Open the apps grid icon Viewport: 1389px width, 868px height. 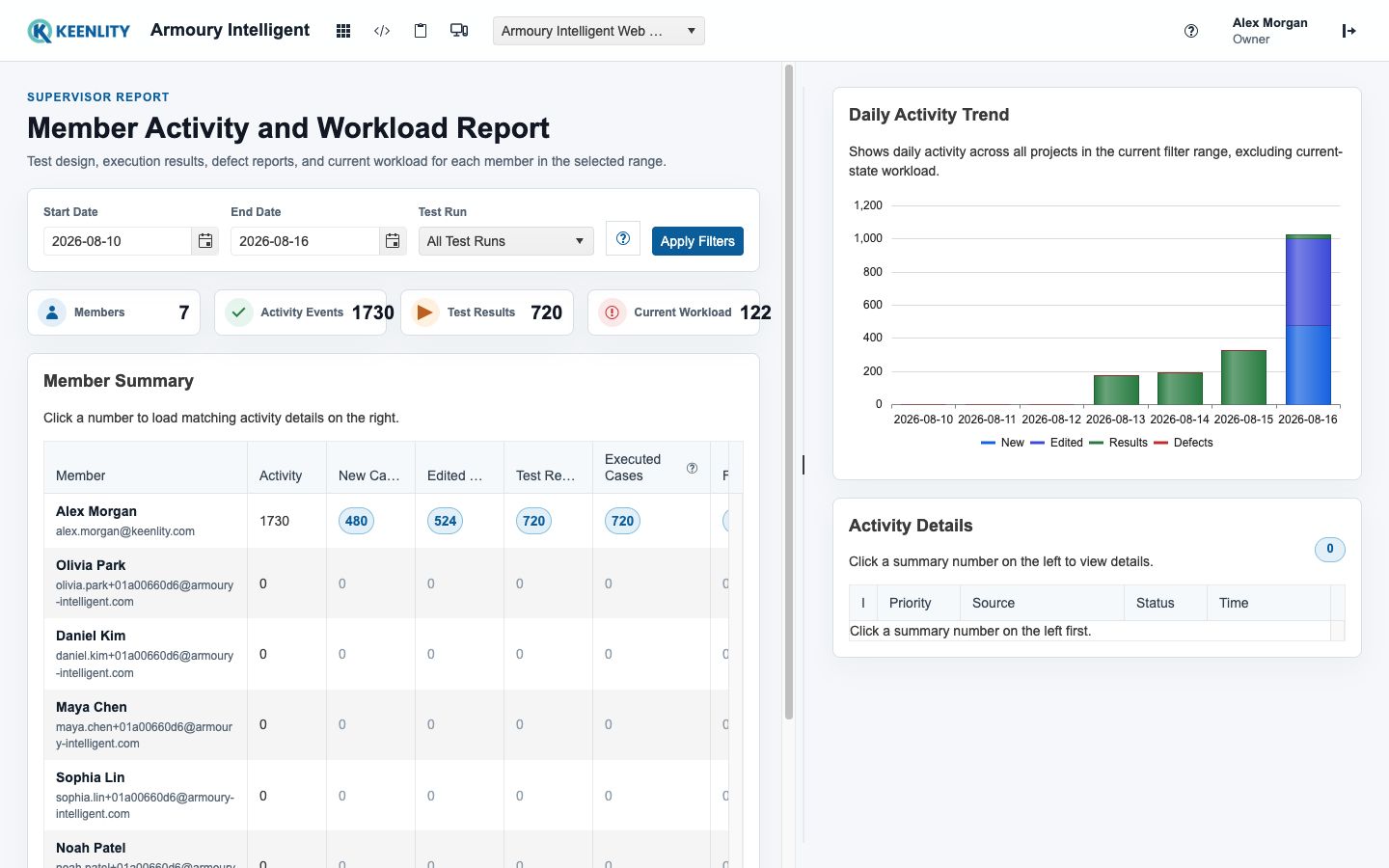pyautogui.click(x=342, y=31)
